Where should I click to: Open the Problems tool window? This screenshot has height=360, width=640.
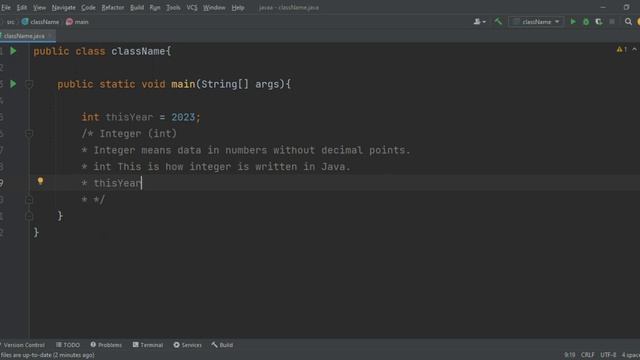(106, 345)
